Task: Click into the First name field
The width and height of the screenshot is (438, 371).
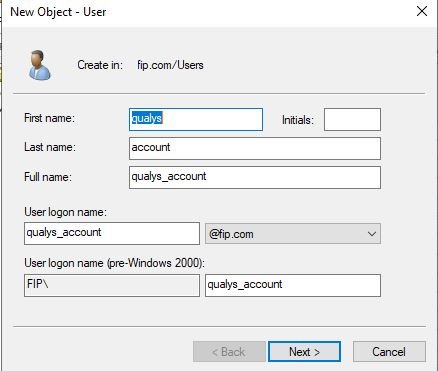Action: [196, 119]
